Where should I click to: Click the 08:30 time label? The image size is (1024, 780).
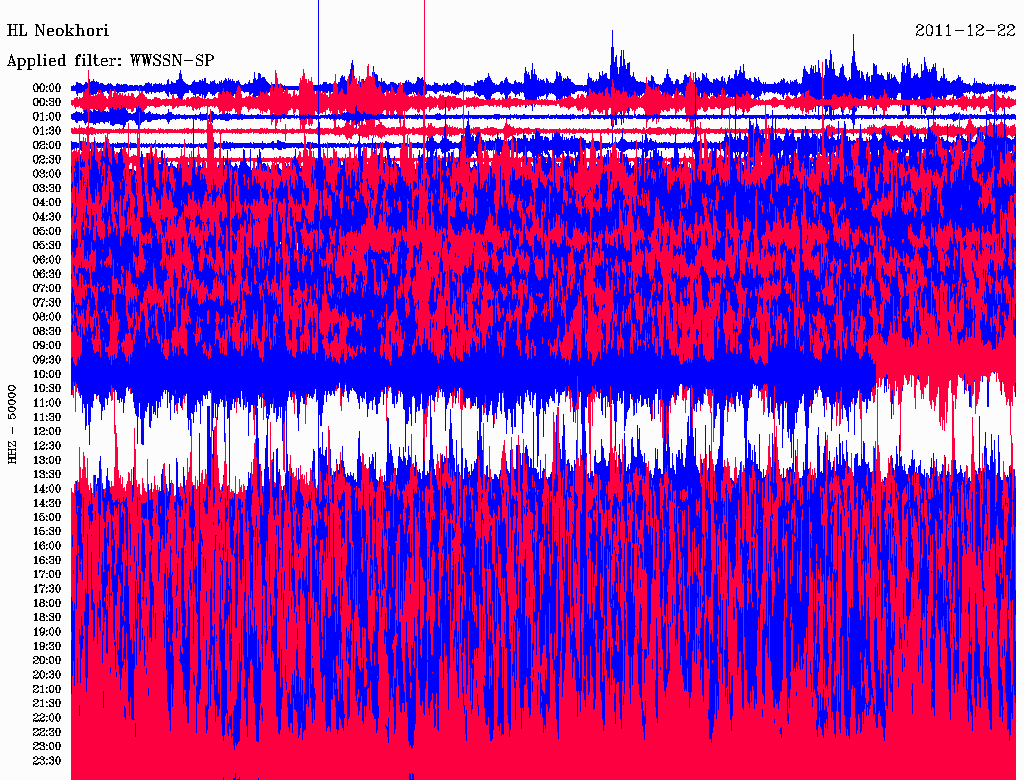pos(47,331)
